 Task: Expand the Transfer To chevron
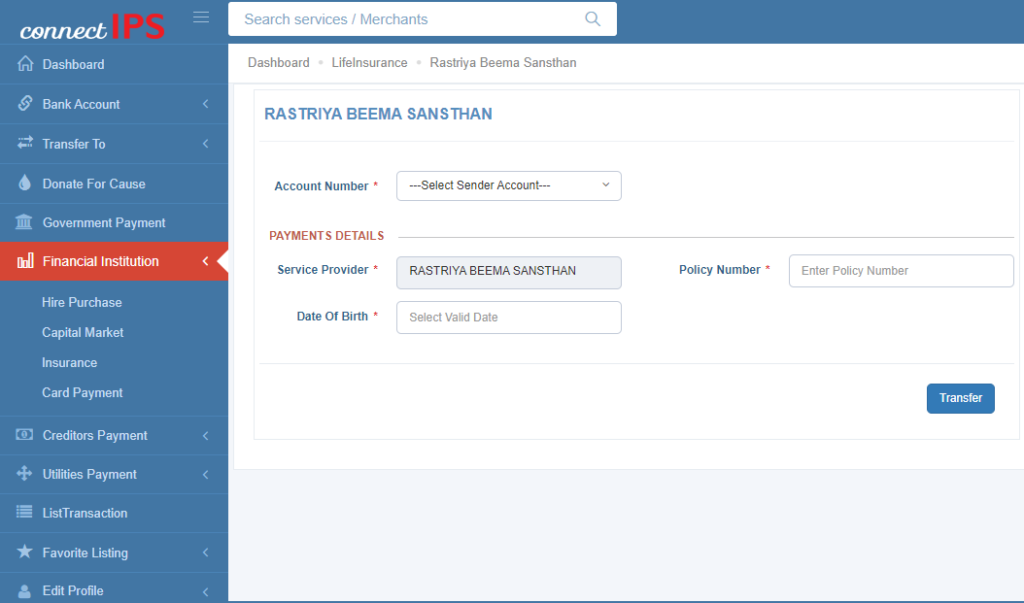[x=206, y=144]
